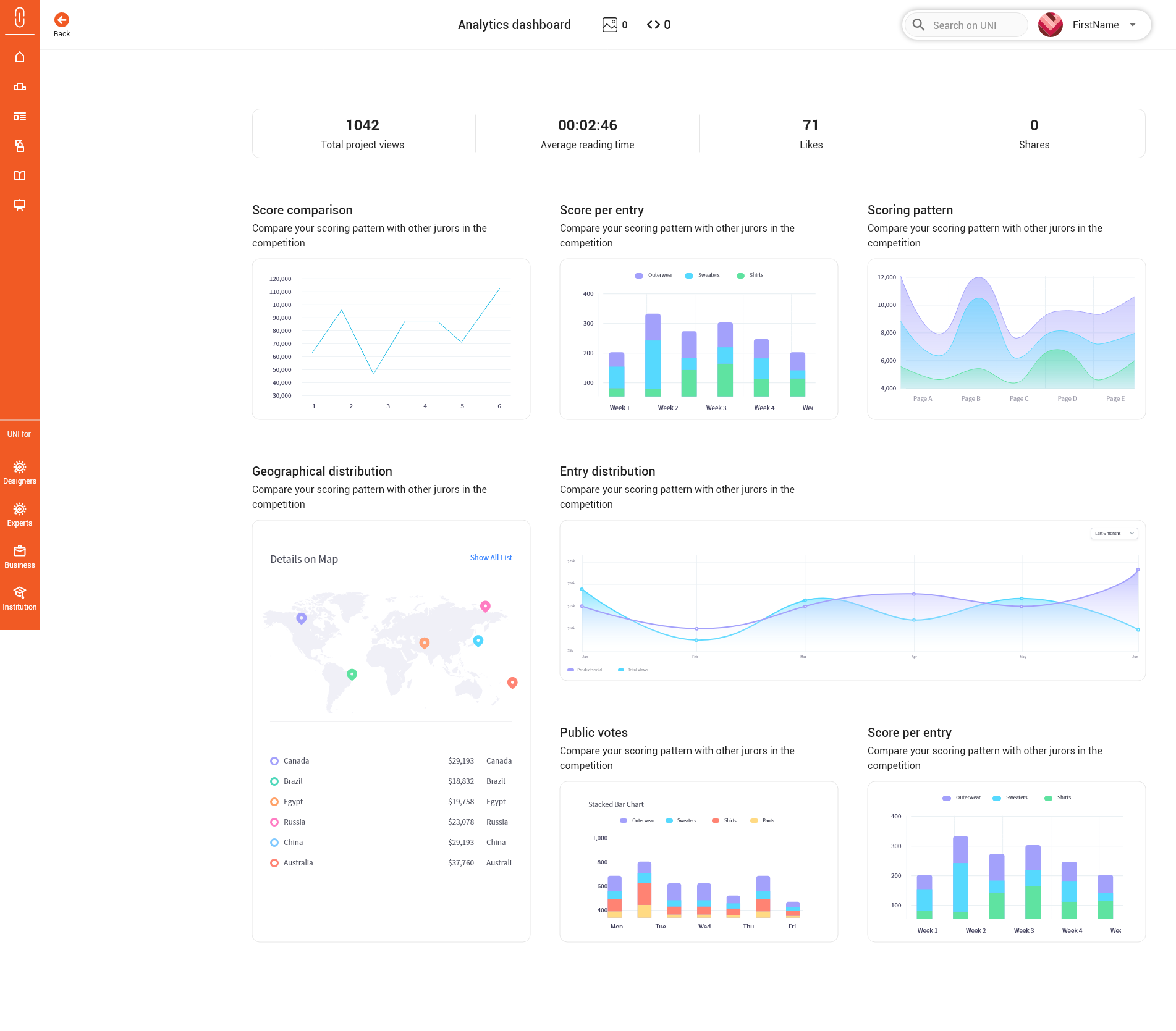
Task: Select Business in the sidebar
Action: (20, 557)
